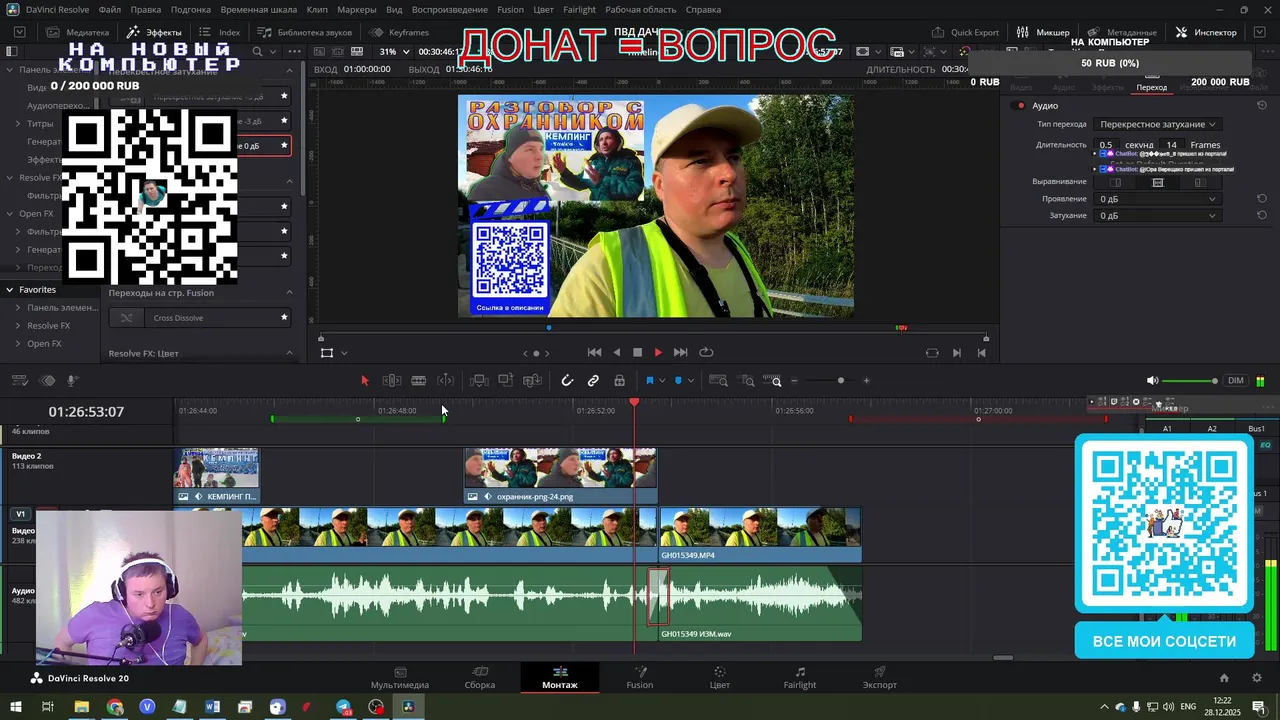Zoom in the timeline with plus button
This screenshot has width=1280, height=720.
pos(866,381)
